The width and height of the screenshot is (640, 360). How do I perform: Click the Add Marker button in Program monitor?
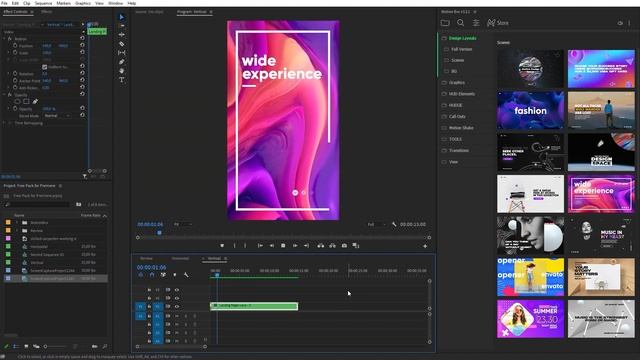click(222, 246)
